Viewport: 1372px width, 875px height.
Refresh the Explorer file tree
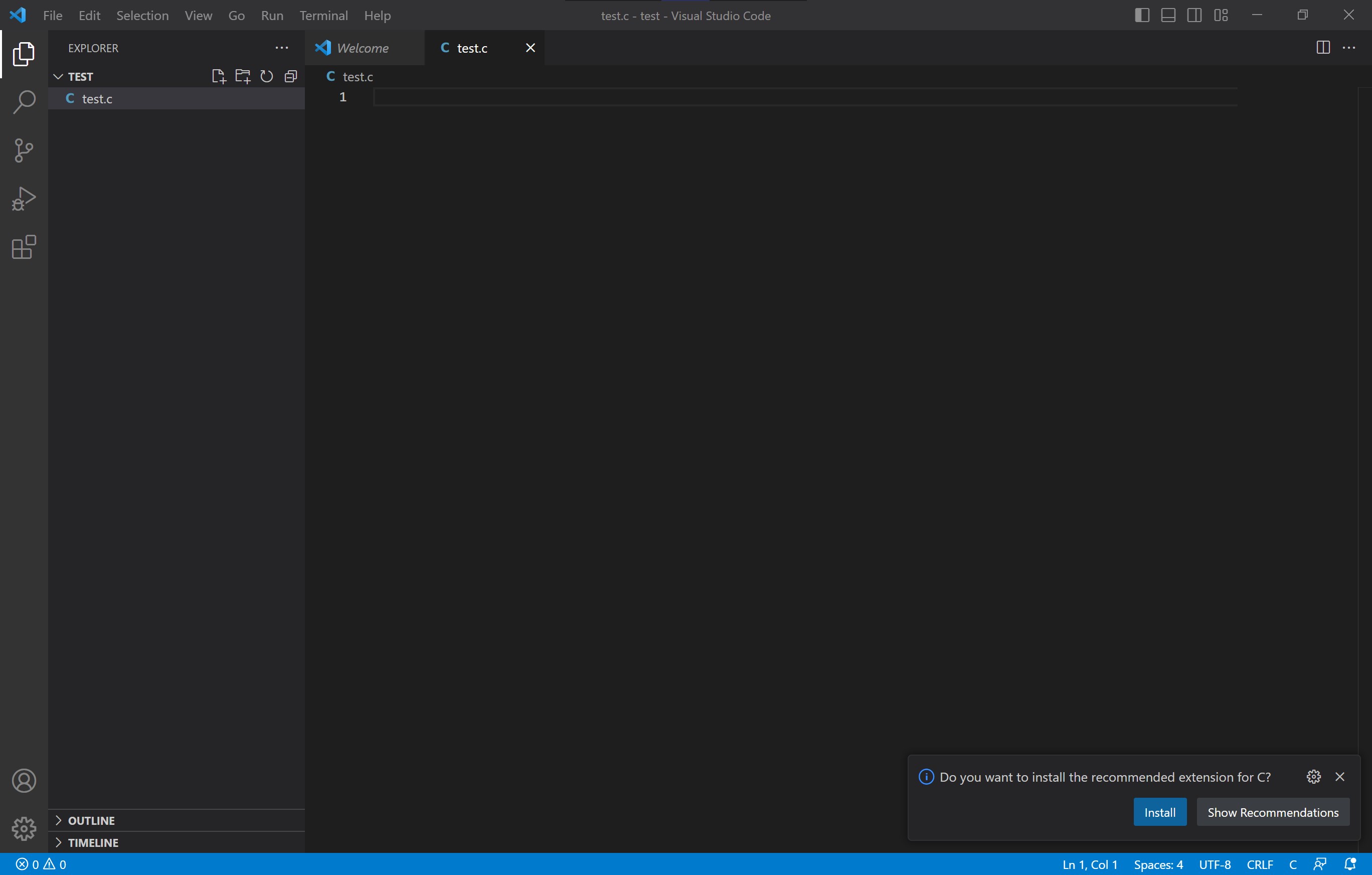tap(267, 76)
